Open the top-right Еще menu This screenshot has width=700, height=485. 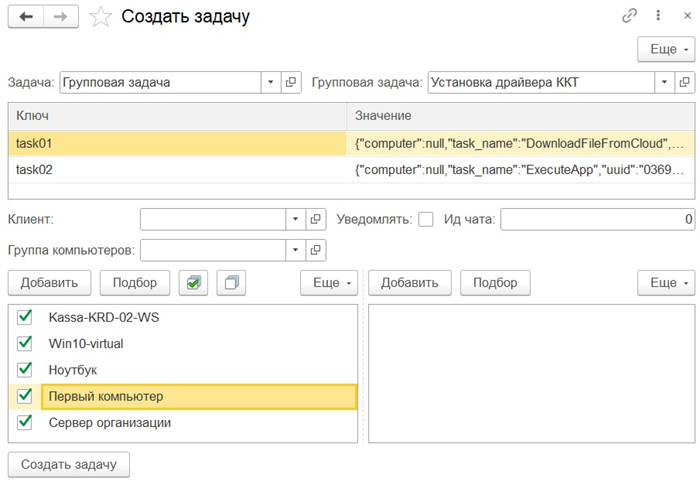tap(665, 48)
